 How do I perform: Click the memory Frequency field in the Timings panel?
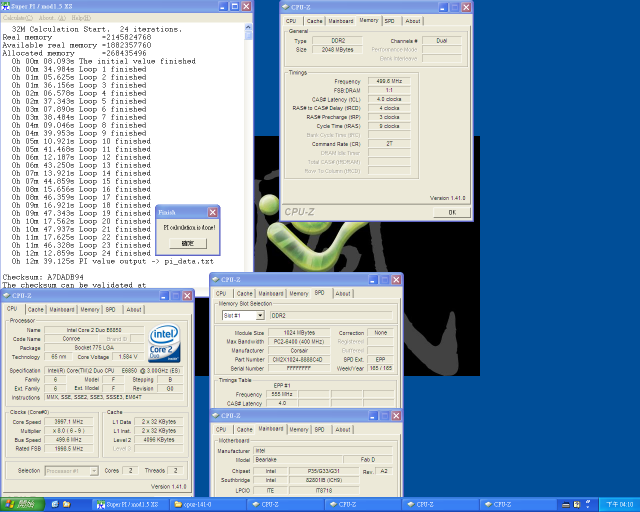389,81
